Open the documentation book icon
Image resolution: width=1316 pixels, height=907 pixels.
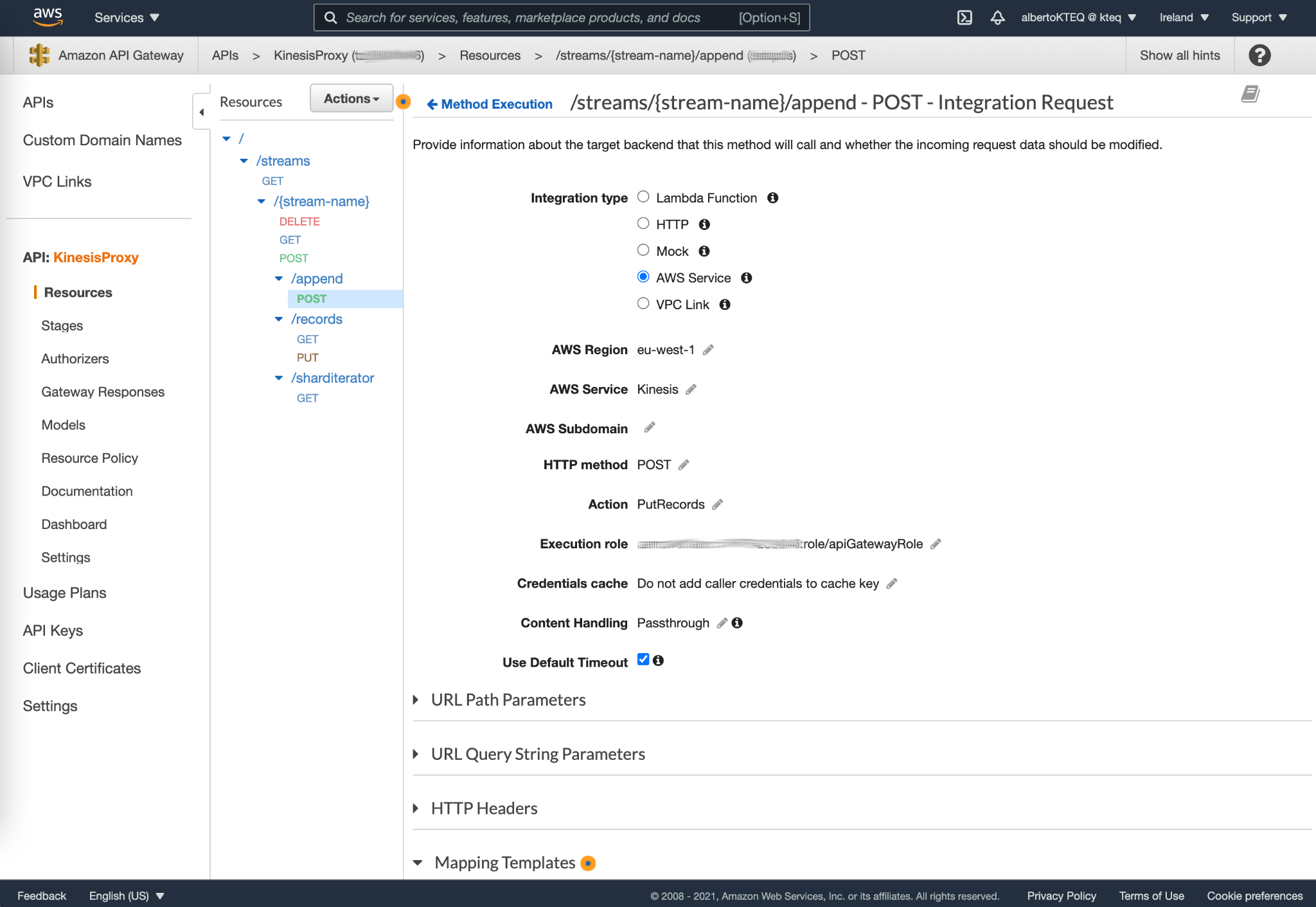point(1250,94)
